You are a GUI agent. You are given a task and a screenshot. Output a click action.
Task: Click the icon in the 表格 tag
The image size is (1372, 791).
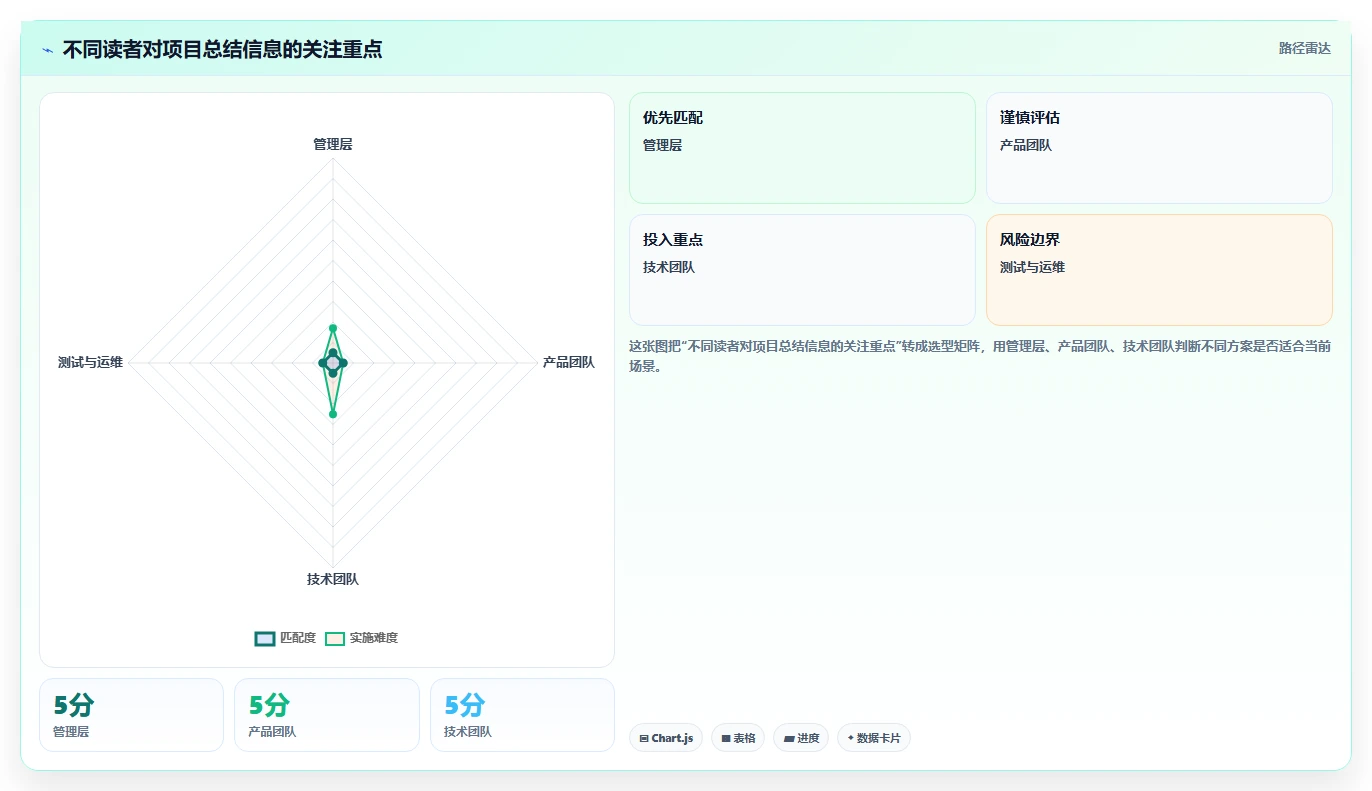point(726,739)
